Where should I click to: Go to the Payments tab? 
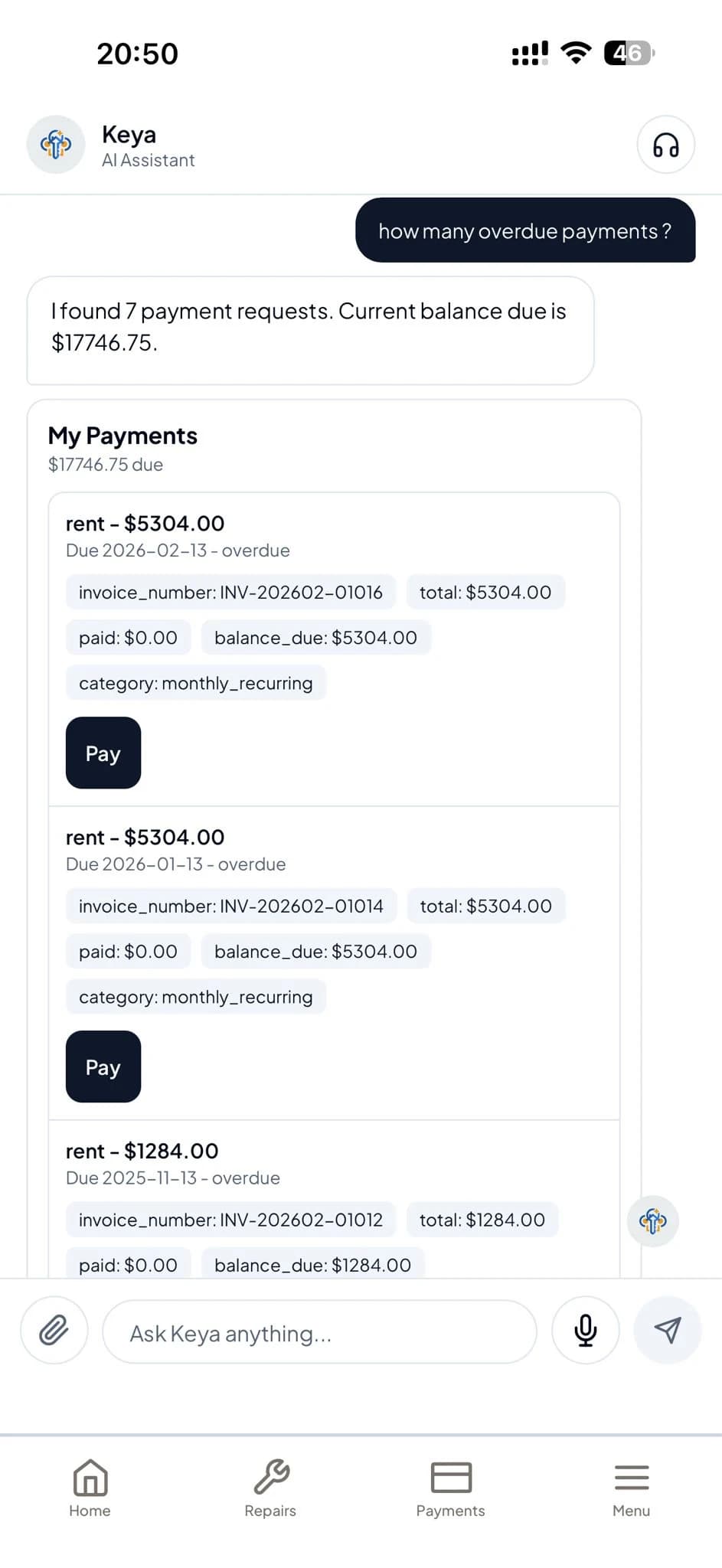point(451,1488)
